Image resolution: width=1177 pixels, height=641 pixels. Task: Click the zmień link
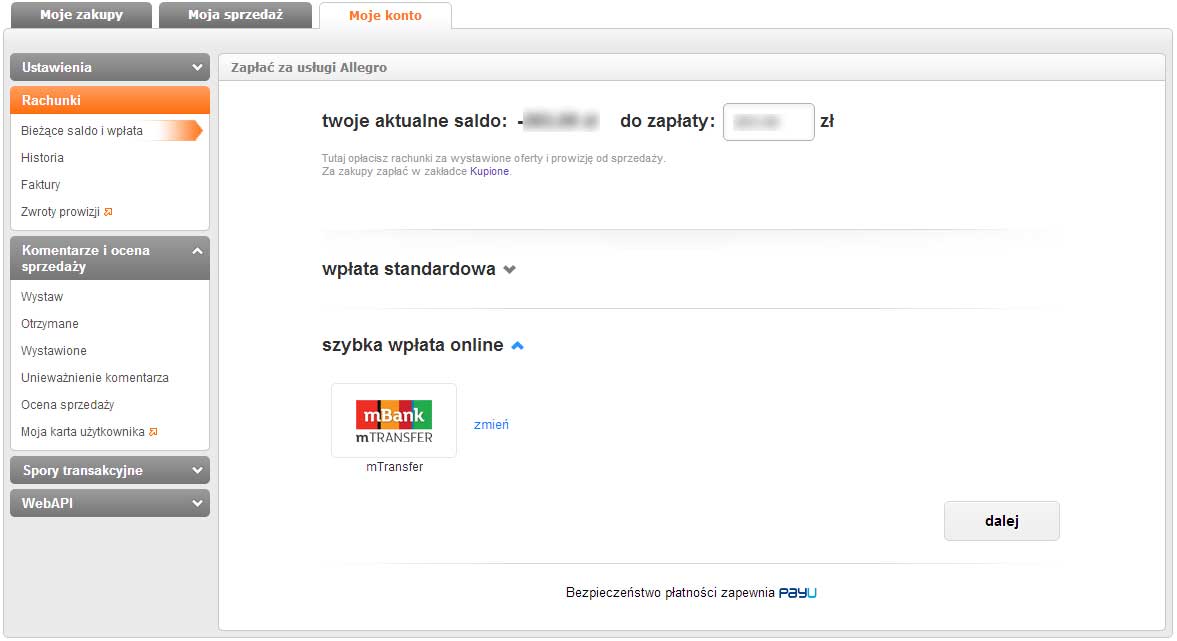tap(491, 424)
